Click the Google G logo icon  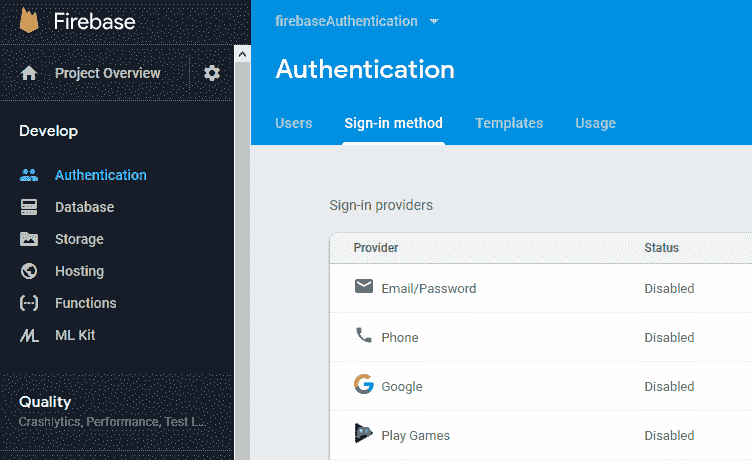click(364, 384)
